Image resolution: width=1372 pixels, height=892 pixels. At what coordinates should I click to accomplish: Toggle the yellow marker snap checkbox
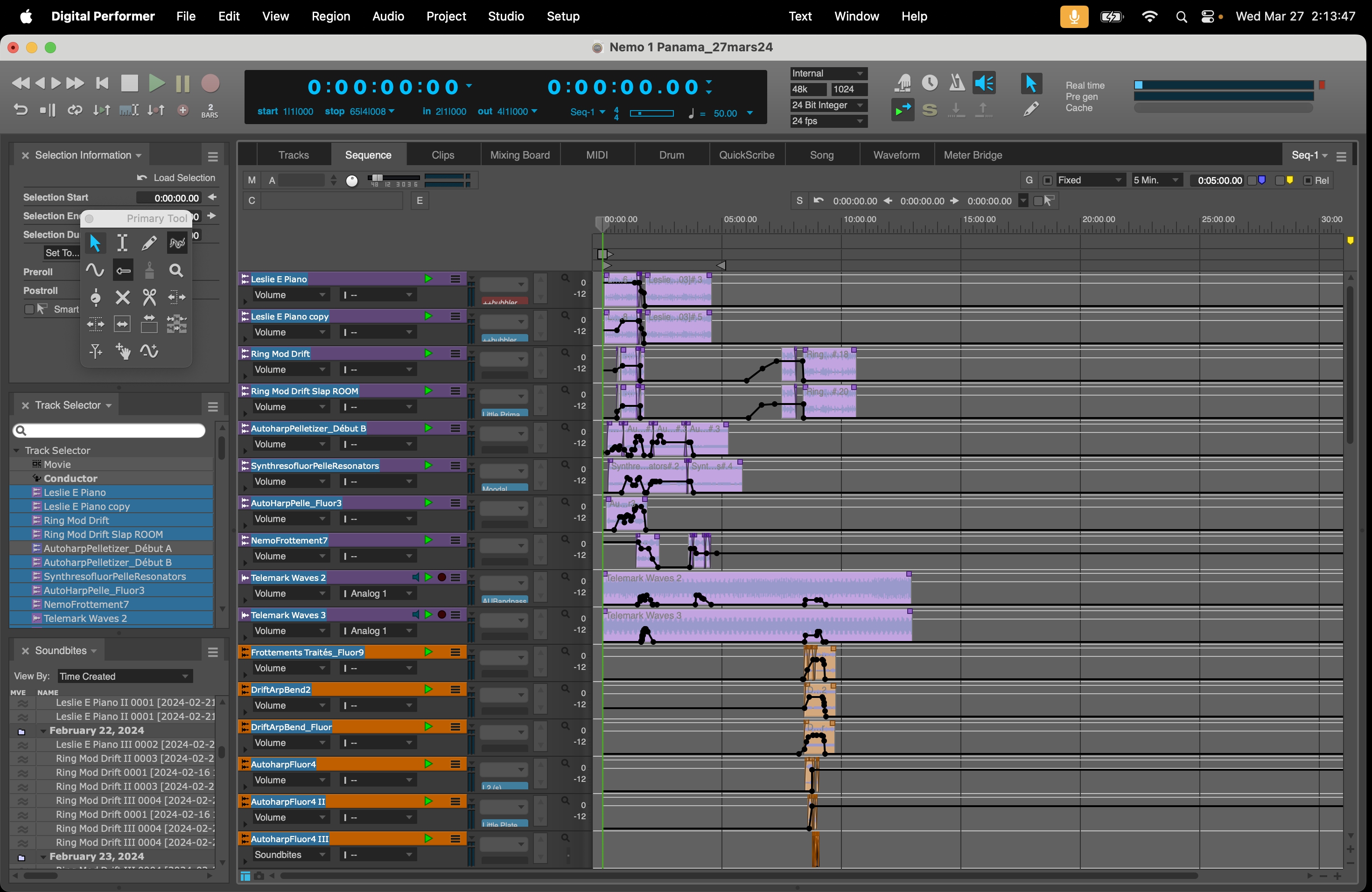pos(1280,181)
